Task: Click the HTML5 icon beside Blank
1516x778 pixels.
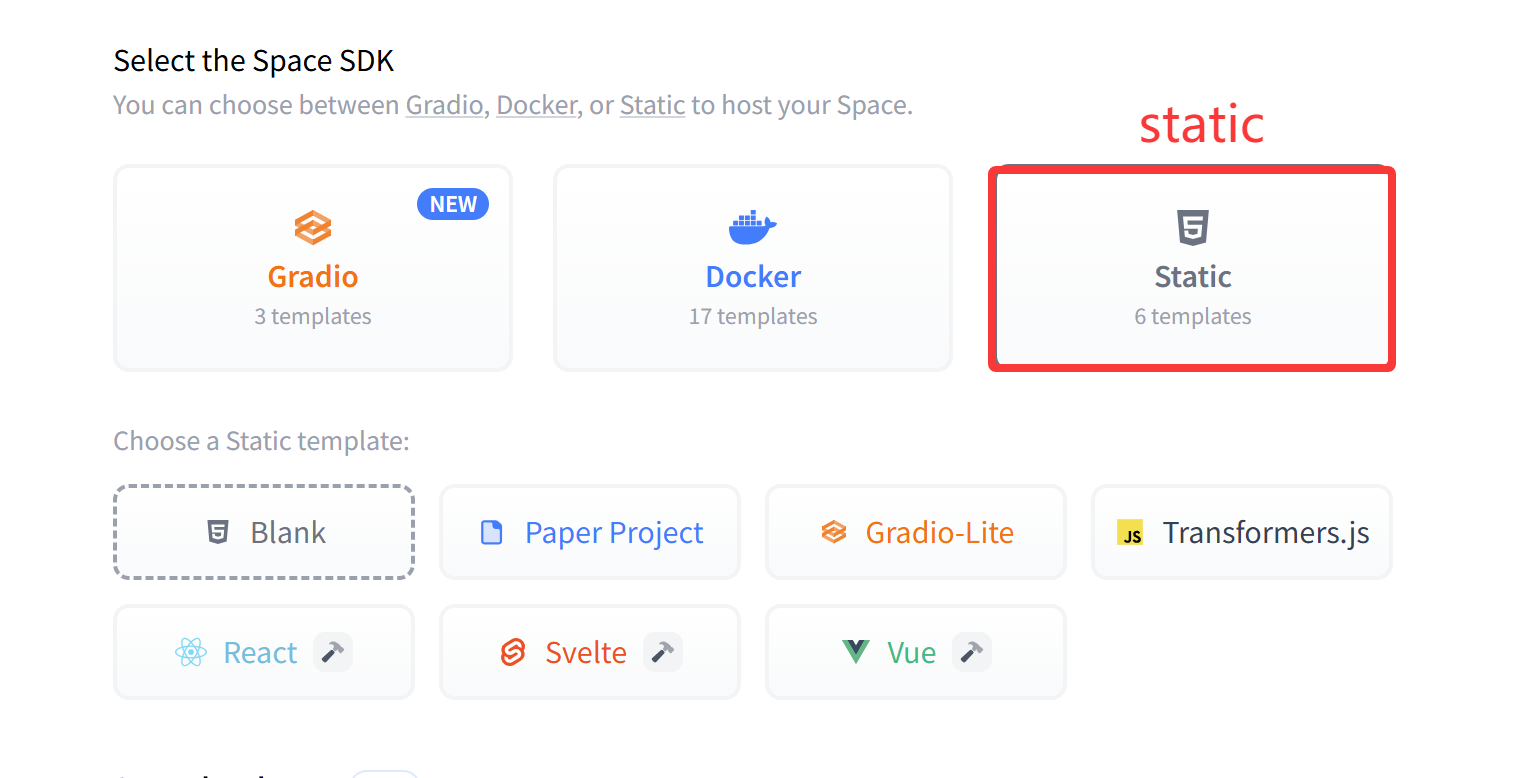Action: (x=218, y=533)
